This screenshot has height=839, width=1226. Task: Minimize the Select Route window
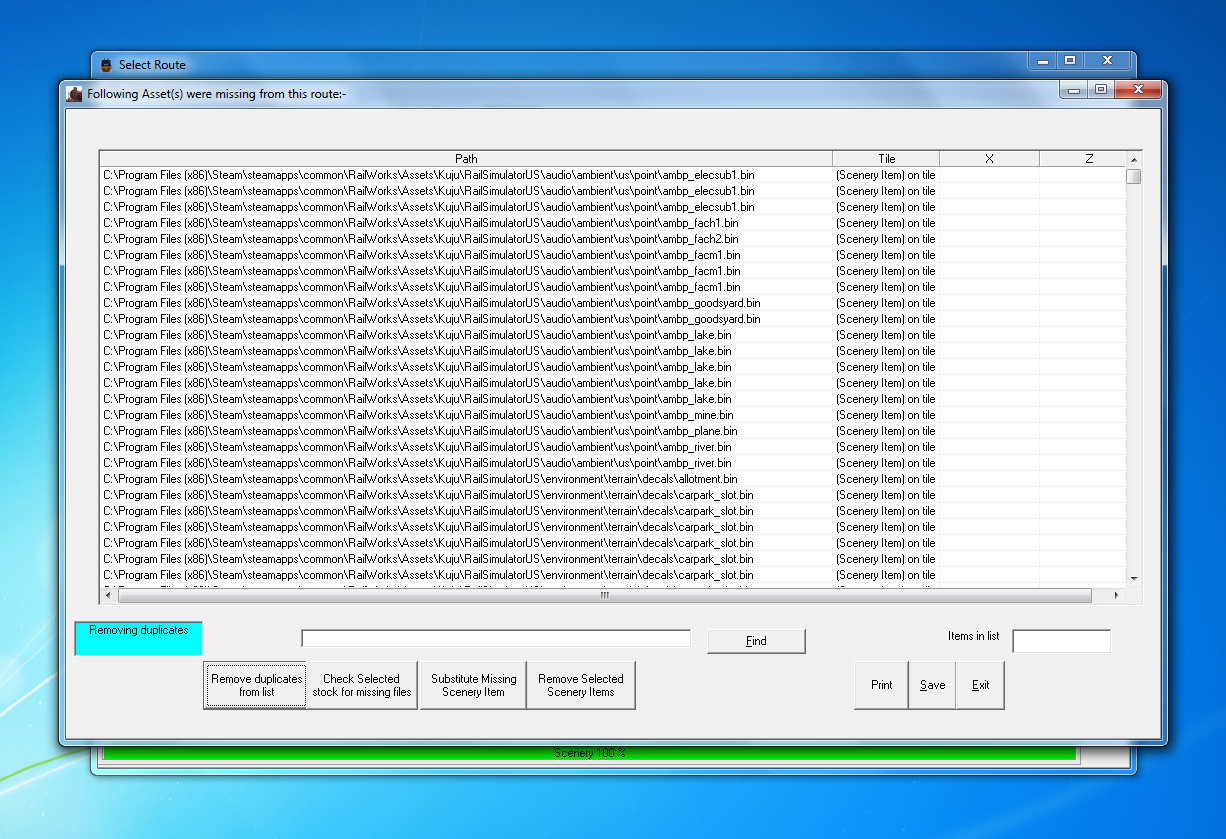coord(1043,61)
